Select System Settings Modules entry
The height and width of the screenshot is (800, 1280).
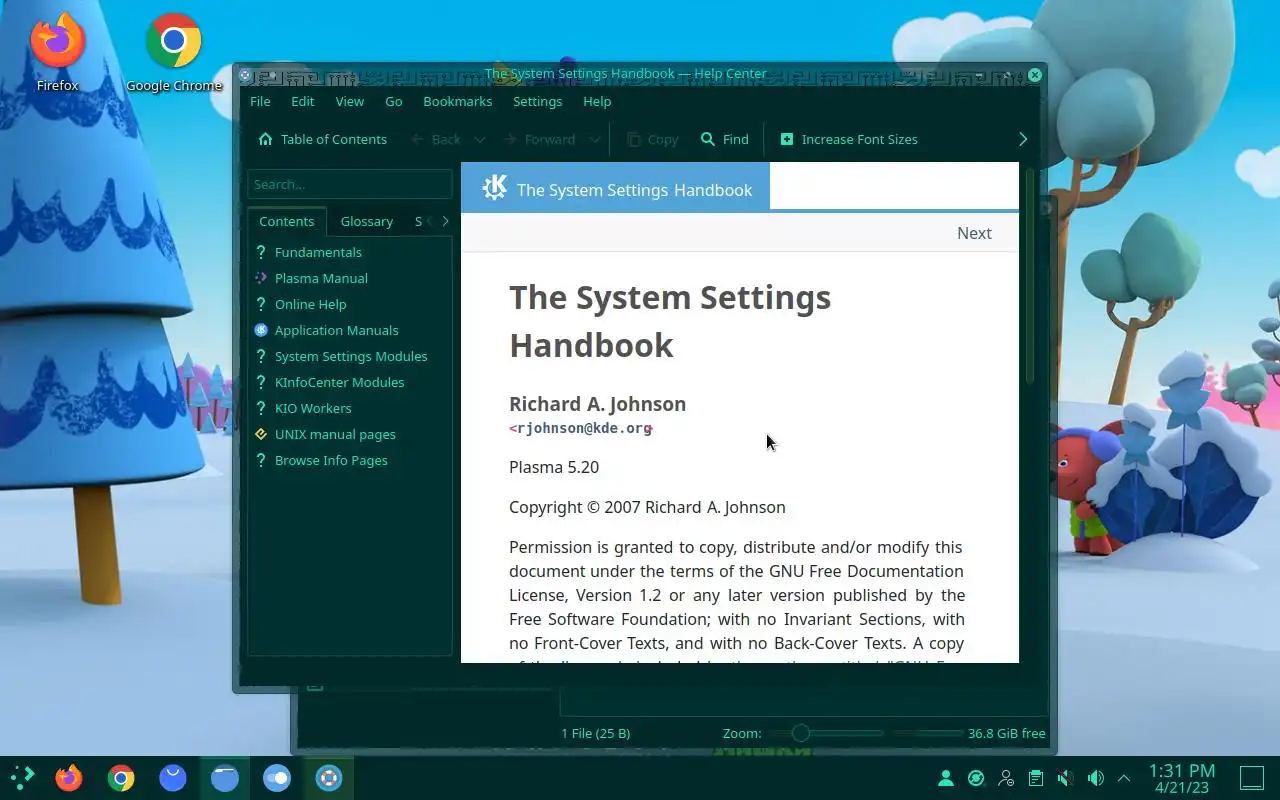(351, 356)
